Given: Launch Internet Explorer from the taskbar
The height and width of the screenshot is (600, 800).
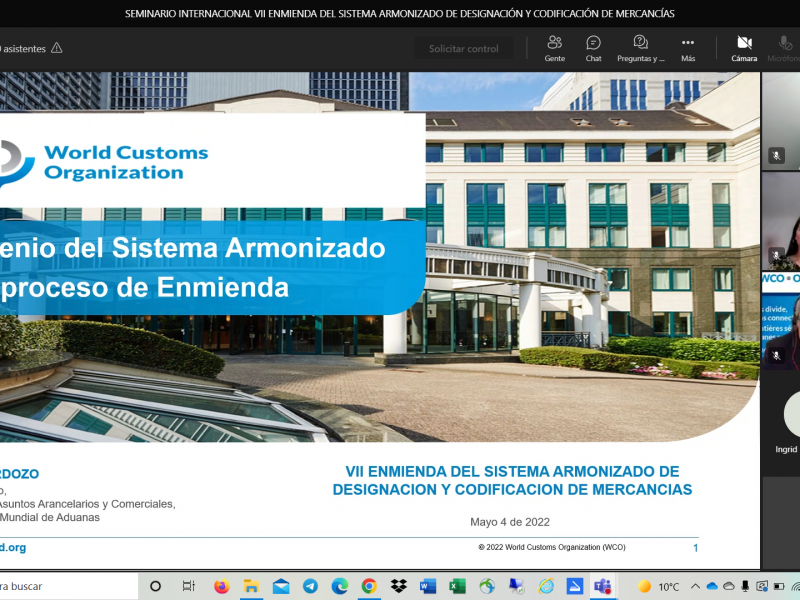Looking at the screenshot, I should coord(546,586).
